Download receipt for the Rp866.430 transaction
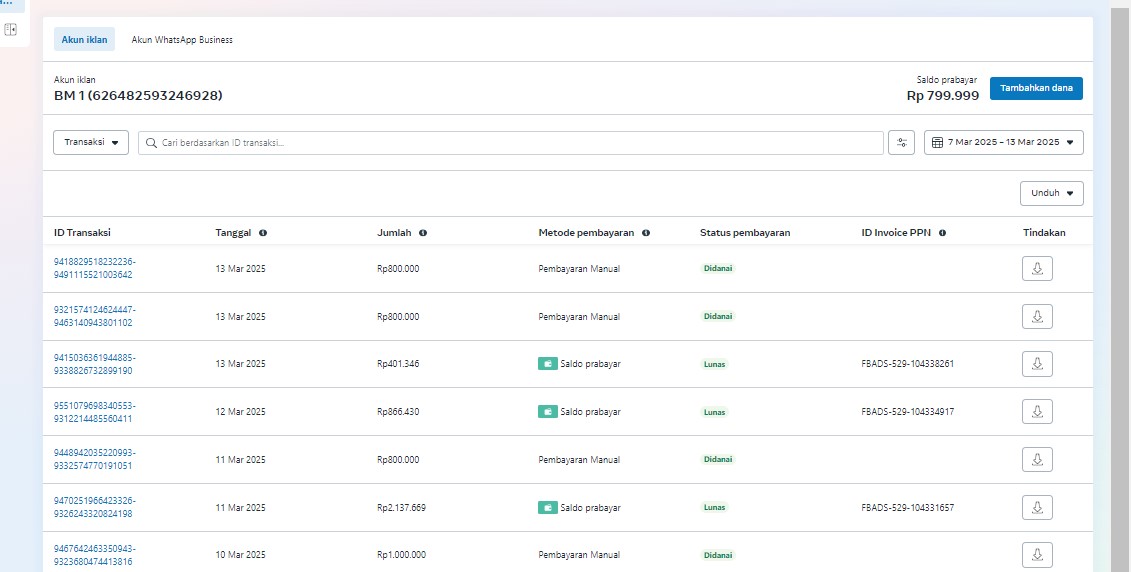 [1037, 412]
